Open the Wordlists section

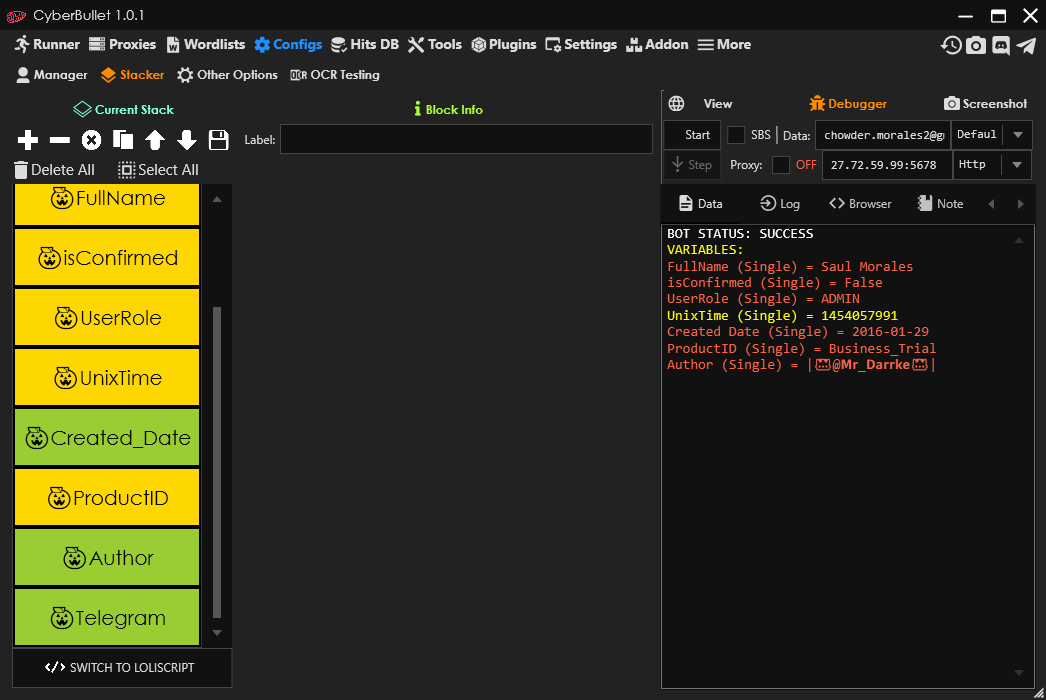point(205,45)
